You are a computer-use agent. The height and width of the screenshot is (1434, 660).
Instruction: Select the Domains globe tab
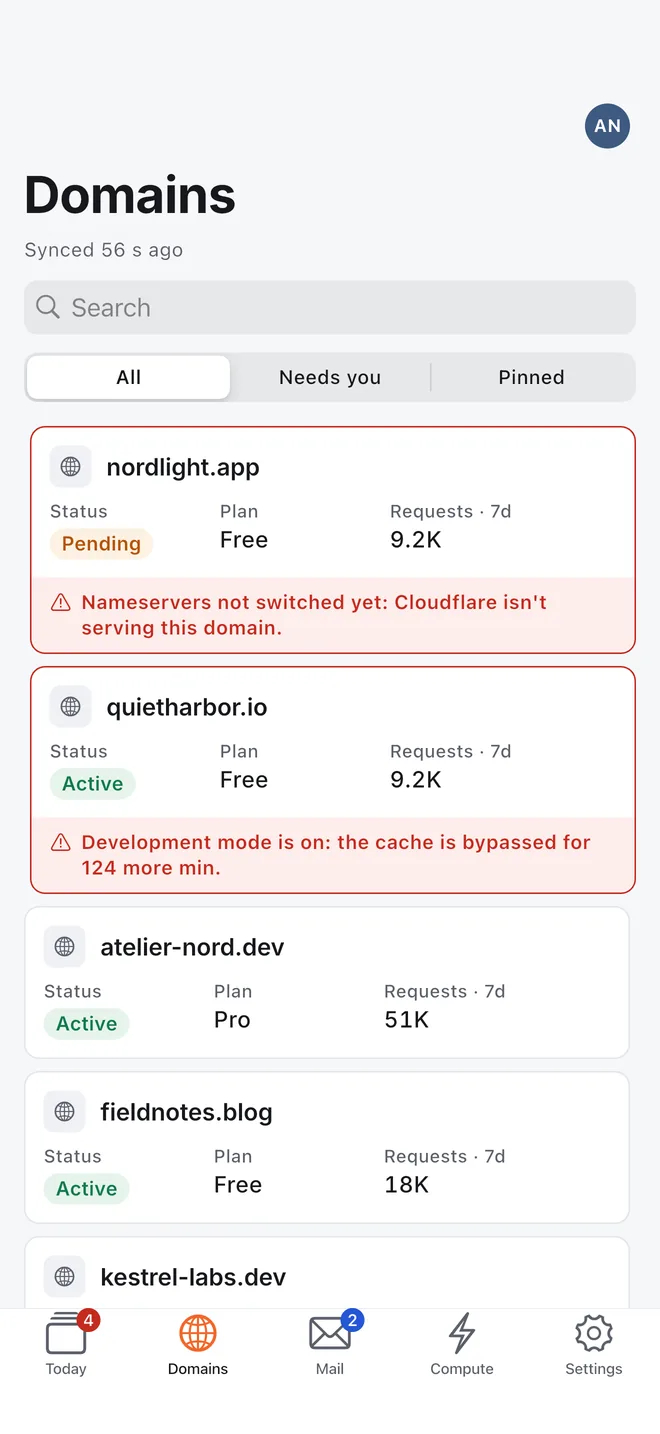[x=198, y=1344]
